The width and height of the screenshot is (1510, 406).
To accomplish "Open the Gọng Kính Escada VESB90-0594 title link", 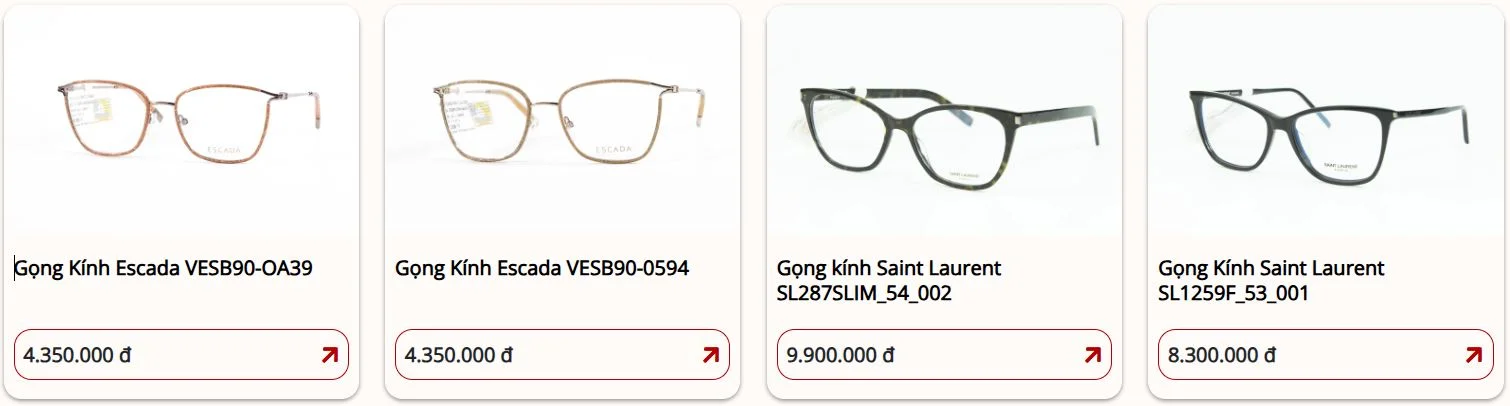I will (x=542, y=268).
